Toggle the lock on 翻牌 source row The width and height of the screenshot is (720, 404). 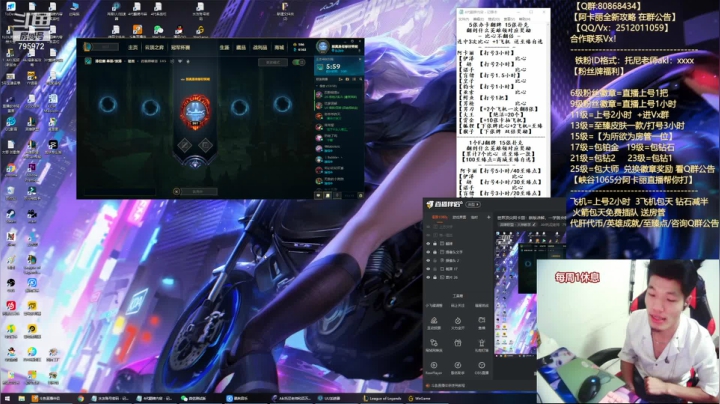435,244
